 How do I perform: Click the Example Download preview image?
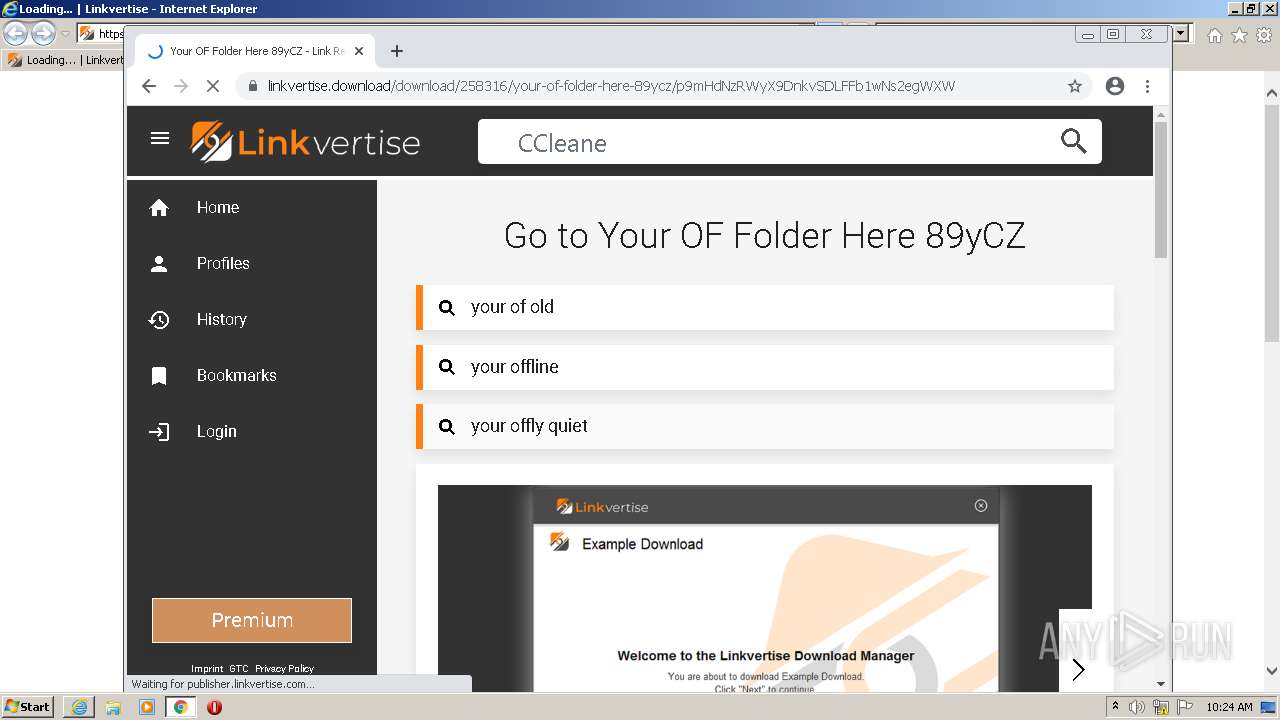pyautogui.click(x=765, y=588)
